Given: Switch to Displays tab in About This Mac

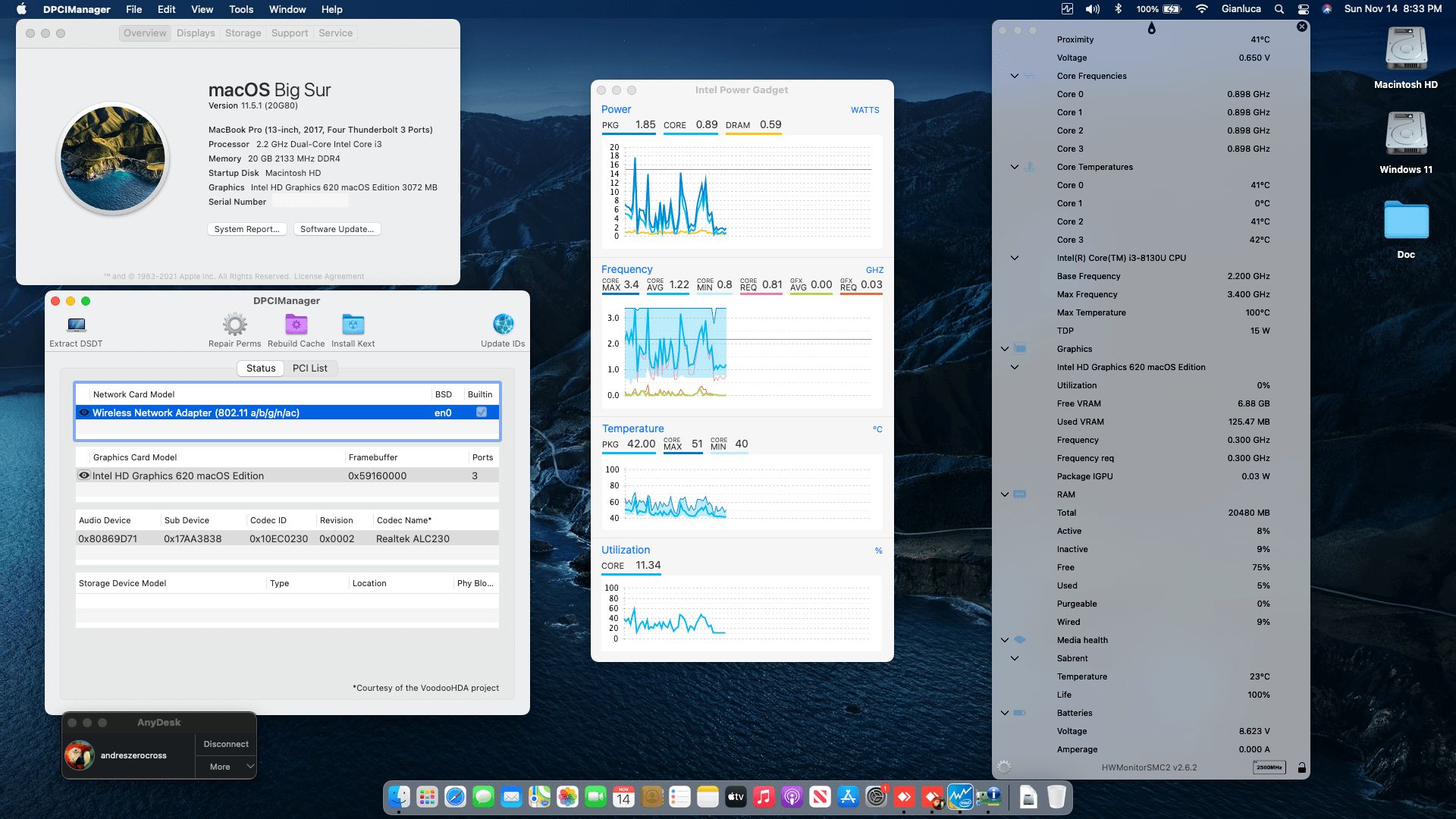Looking at the screenshot, I should pos(196,33).
